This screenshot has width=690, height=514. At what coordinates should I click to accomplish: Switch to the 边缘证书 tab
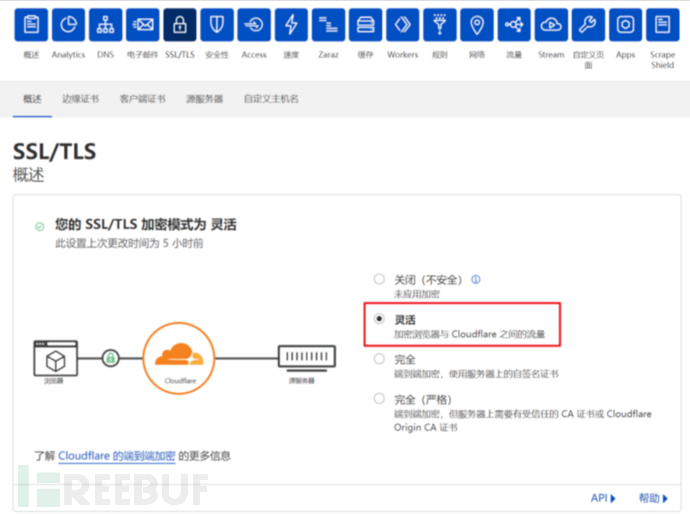81,99
